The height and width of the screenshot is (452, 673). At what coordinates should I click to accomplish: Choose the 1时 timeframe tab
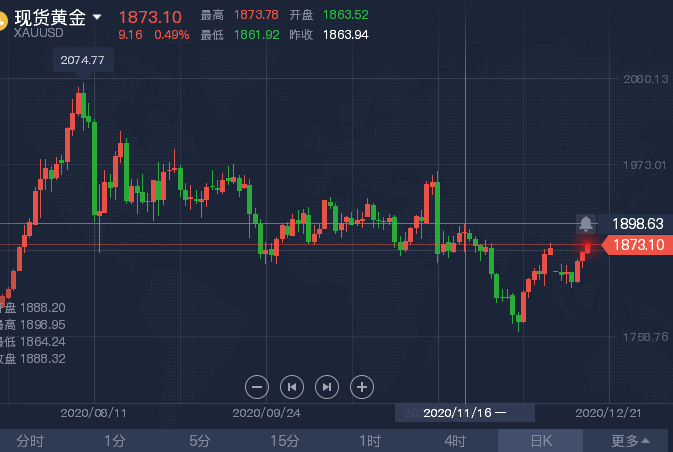tap(370, 441)
